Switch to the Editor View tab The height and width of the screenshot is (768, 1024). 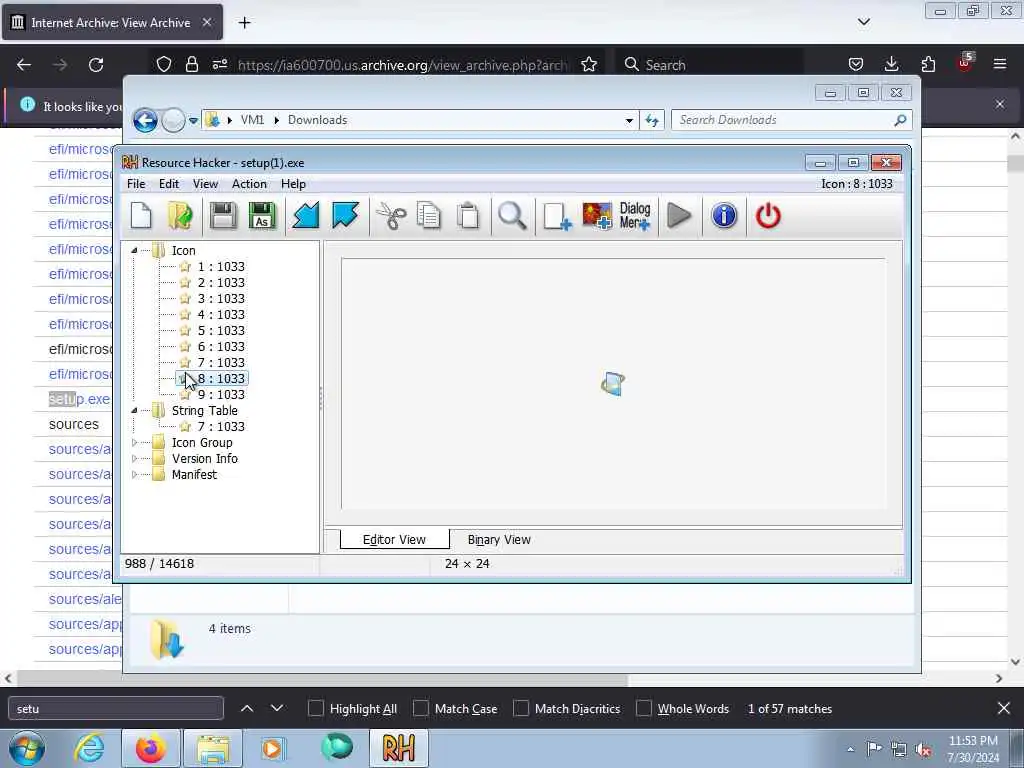tap(394, 540)
